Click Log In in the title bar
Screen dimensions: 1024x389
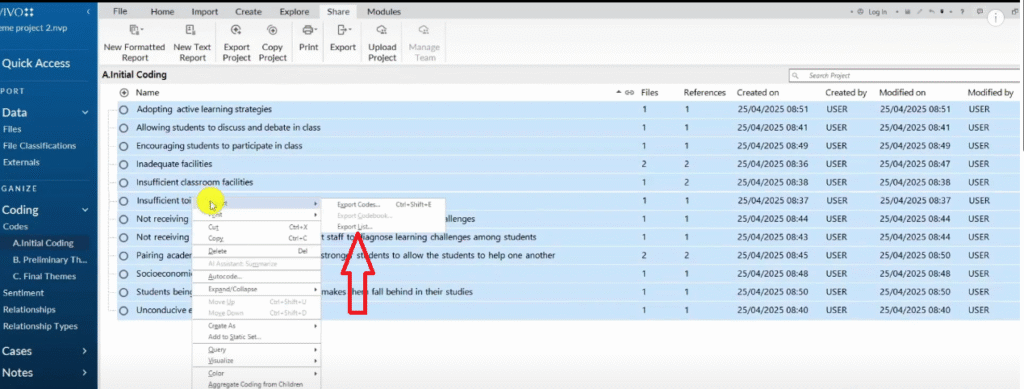pos(878,12)
